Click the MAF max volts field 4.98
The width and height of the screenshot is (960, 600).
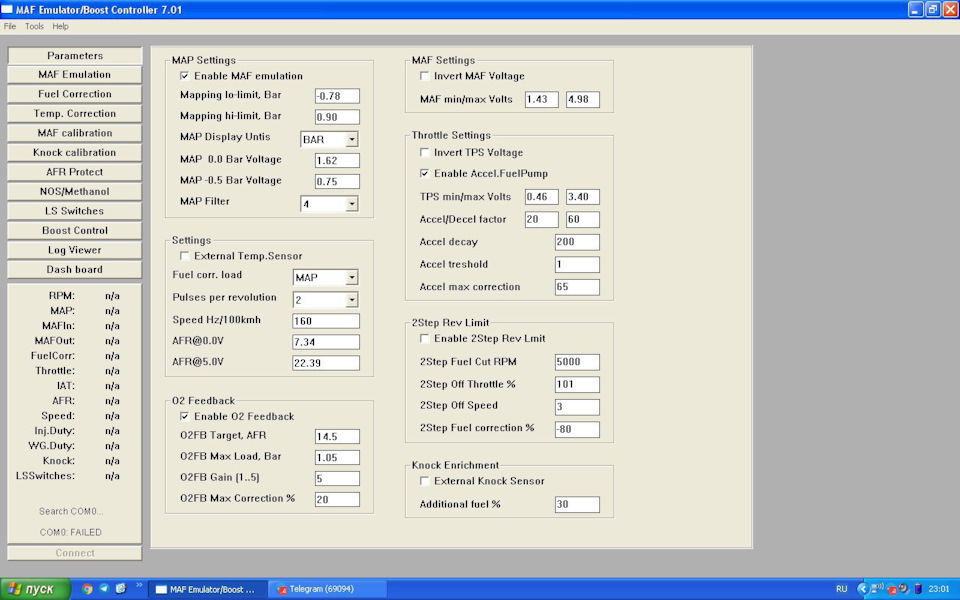583,99
